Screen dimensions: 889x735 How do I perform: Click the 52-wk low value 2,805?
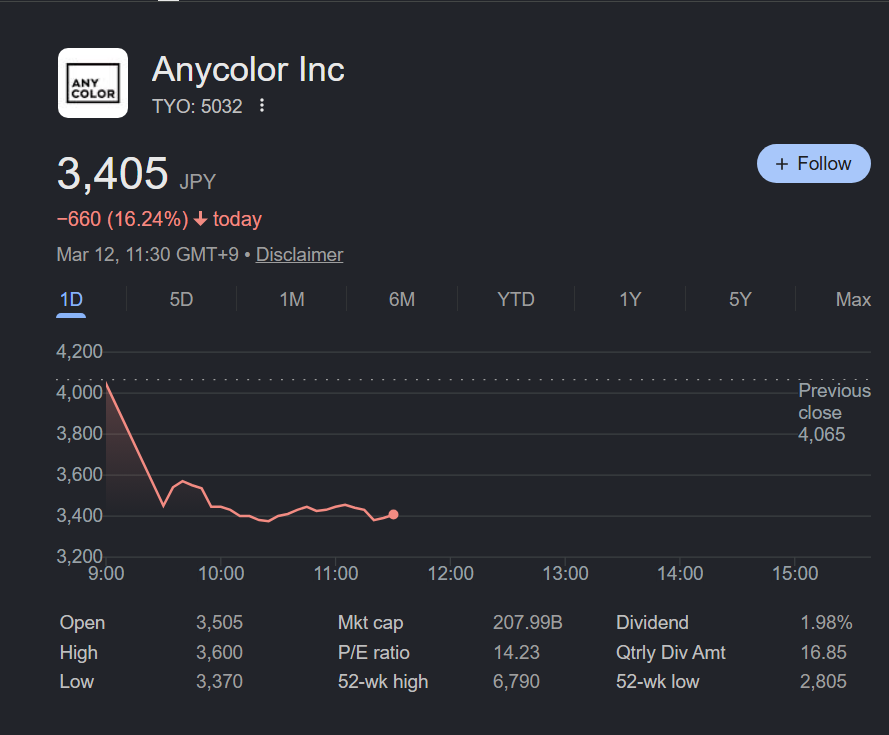click(823, 682)
